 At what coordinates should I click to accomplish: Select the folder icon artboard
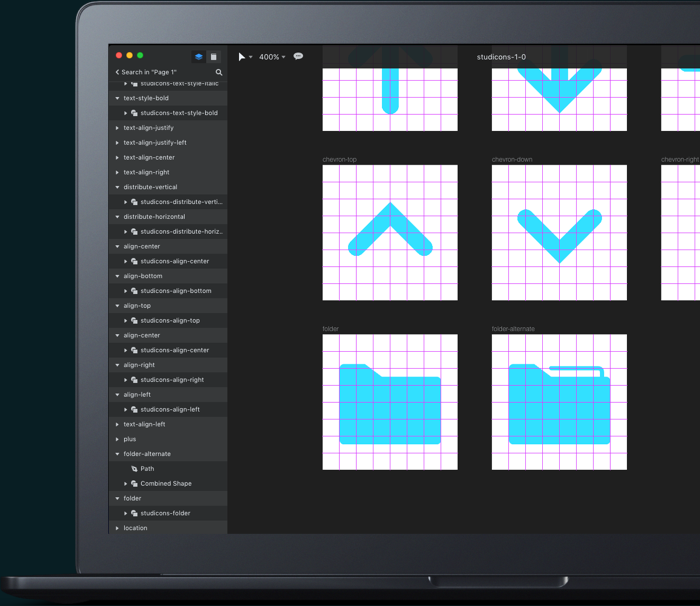tap(390, 402)
